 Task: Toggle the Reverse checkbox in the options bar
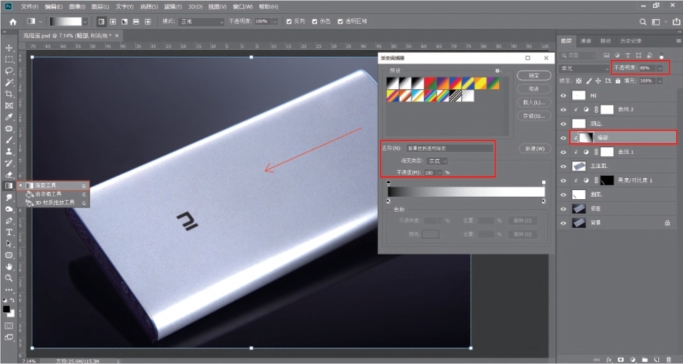coord(289,21)
